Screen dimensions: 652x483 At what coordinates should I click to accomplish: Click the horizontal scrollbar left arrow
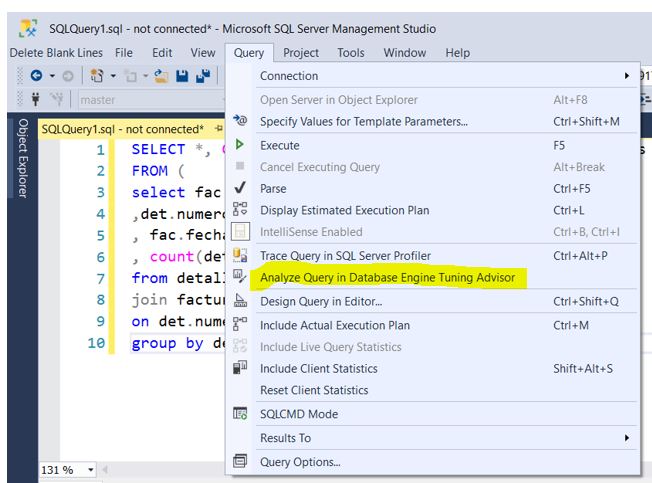pyautogui.click(x=105, y=470)
